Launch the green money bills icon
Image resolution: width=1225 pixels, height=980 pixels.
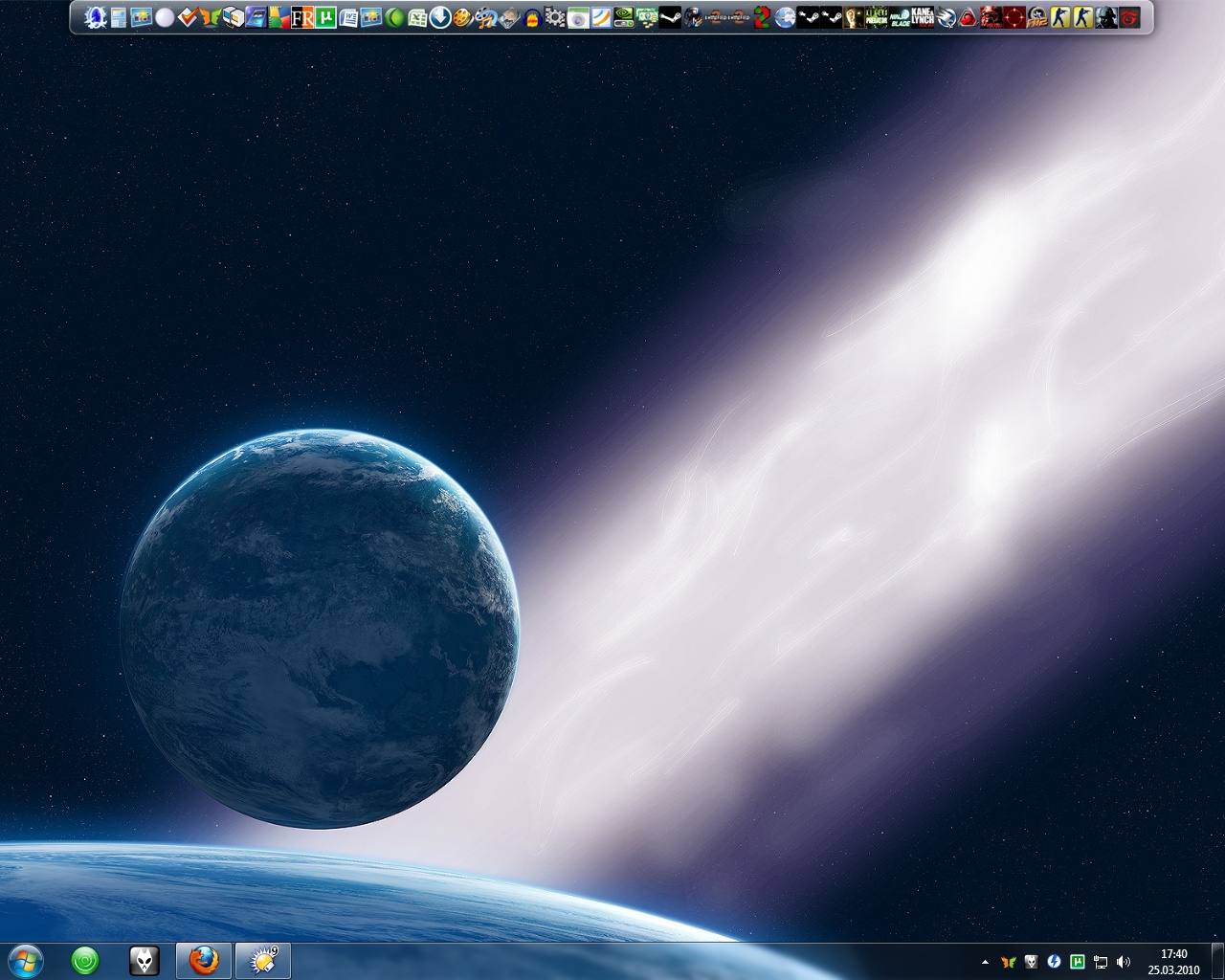(647, 17)
